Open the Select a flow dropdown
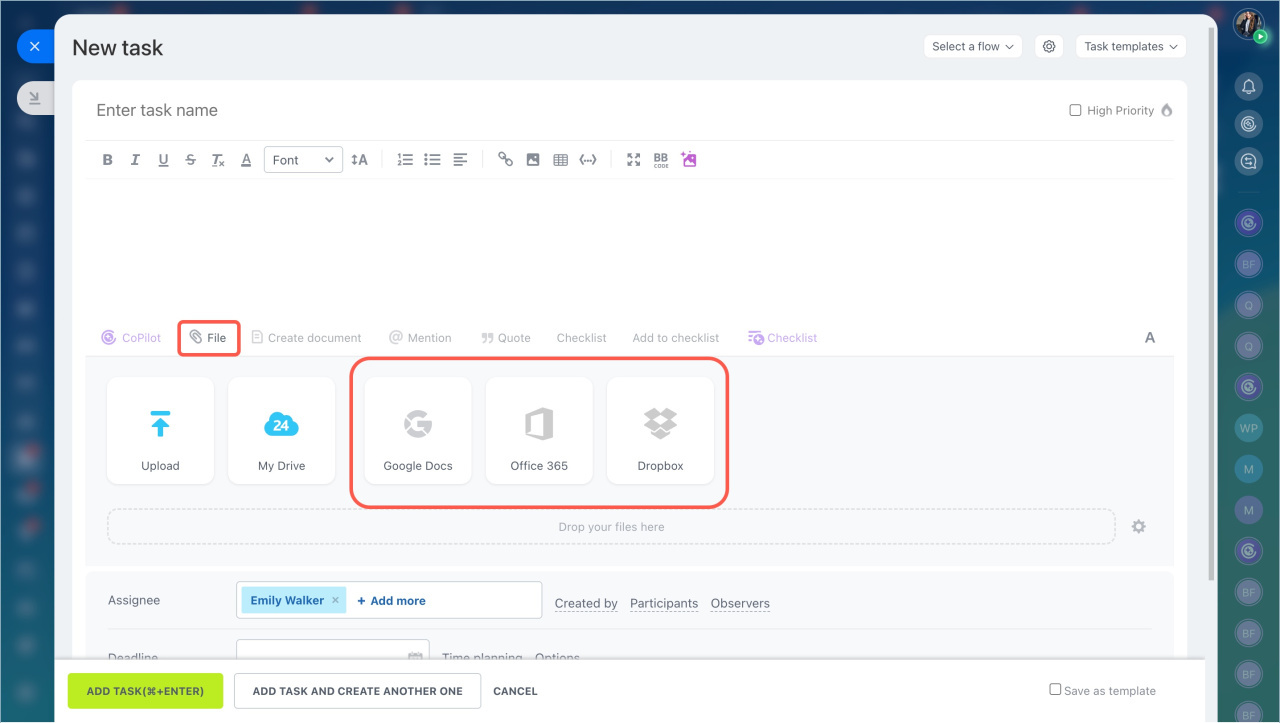The width and height of the screenshot is (1280, 723). (x=973, y=47)
